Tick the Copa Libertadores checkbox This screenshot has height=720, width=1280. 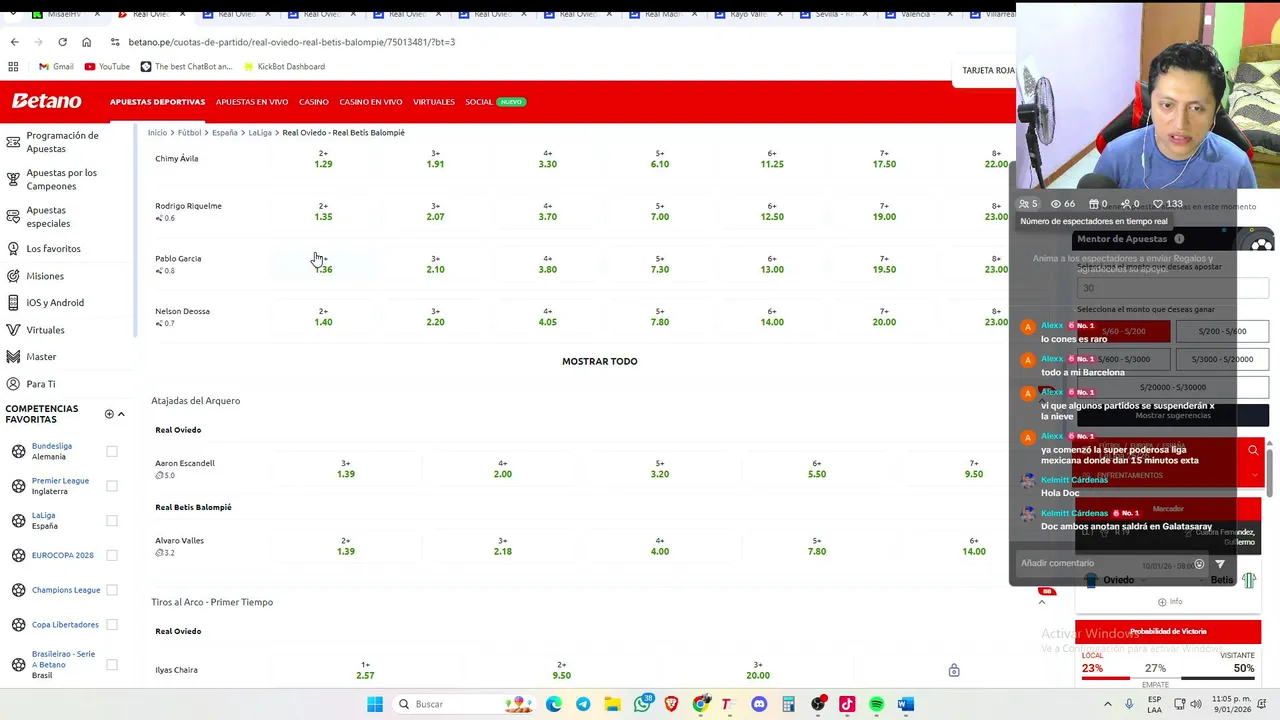coord(112,625)
